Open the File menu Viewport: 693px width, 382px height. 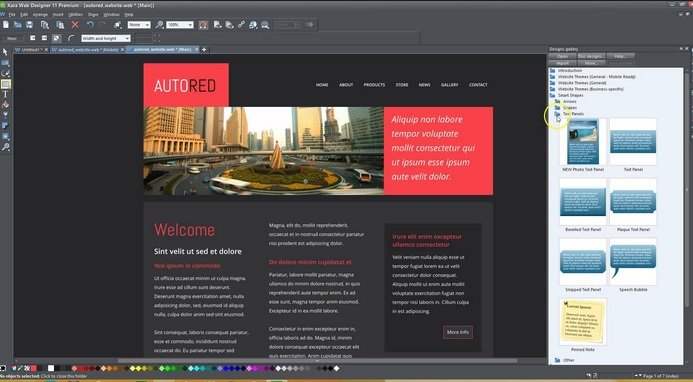pyautogui.click(x=11, y=15)
